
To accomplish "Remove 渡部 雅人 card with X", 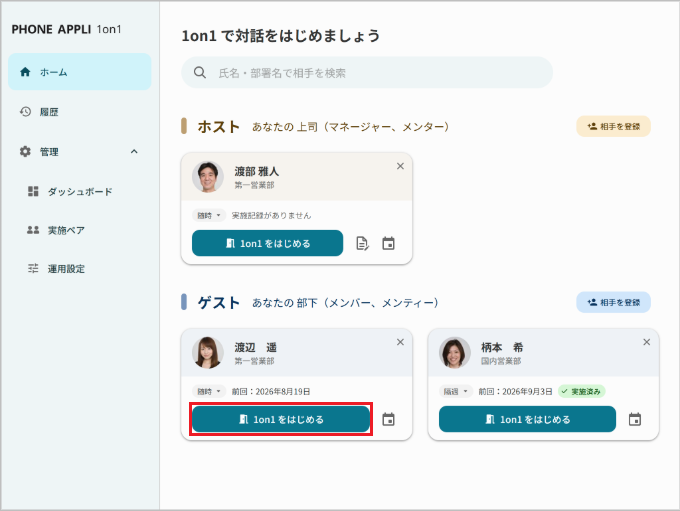I will click(400, 166).
